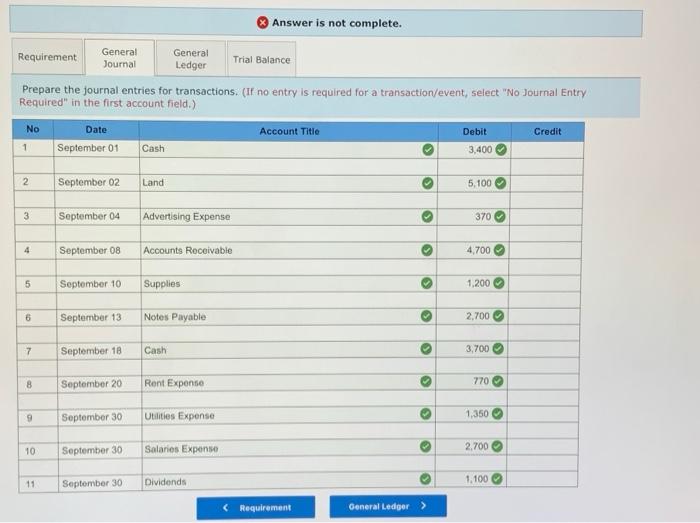Click checkmark next to 3,700 debit
Image resolution: width=700 pixels, height=523 pixels.
(498, 349)
